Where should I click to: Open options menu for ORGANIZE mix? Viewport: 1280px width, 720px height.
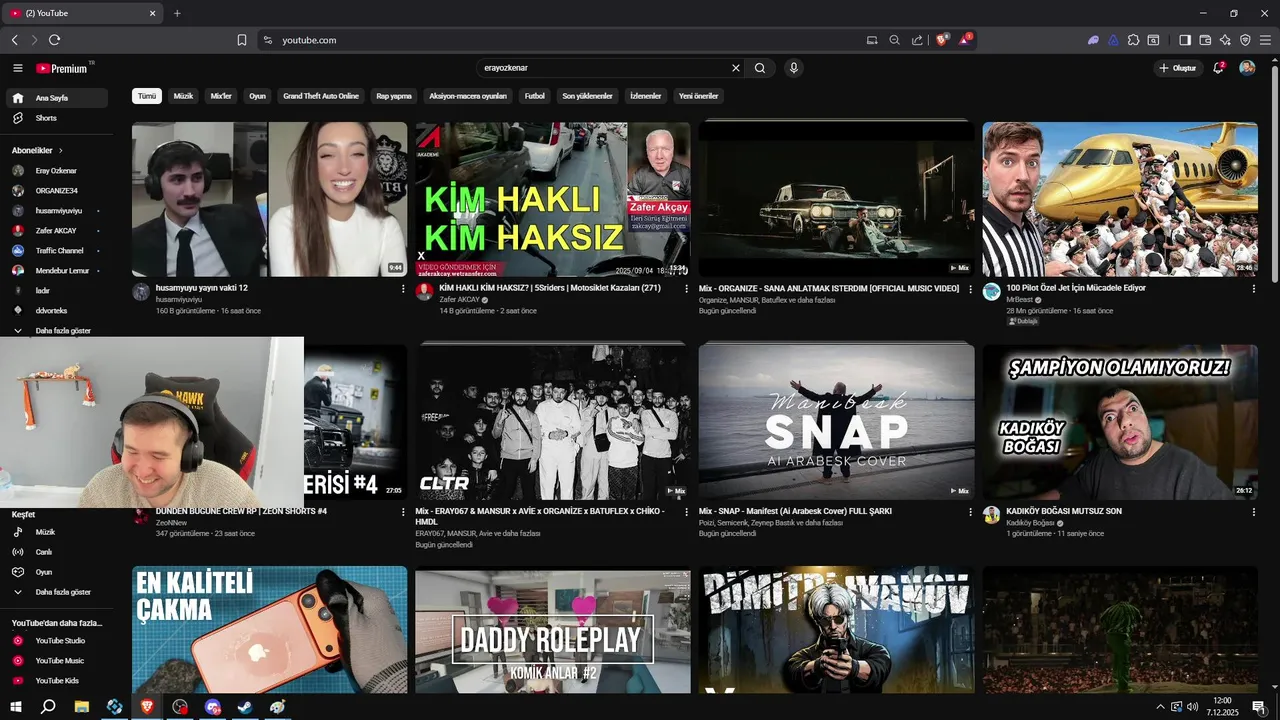(970, 288)
